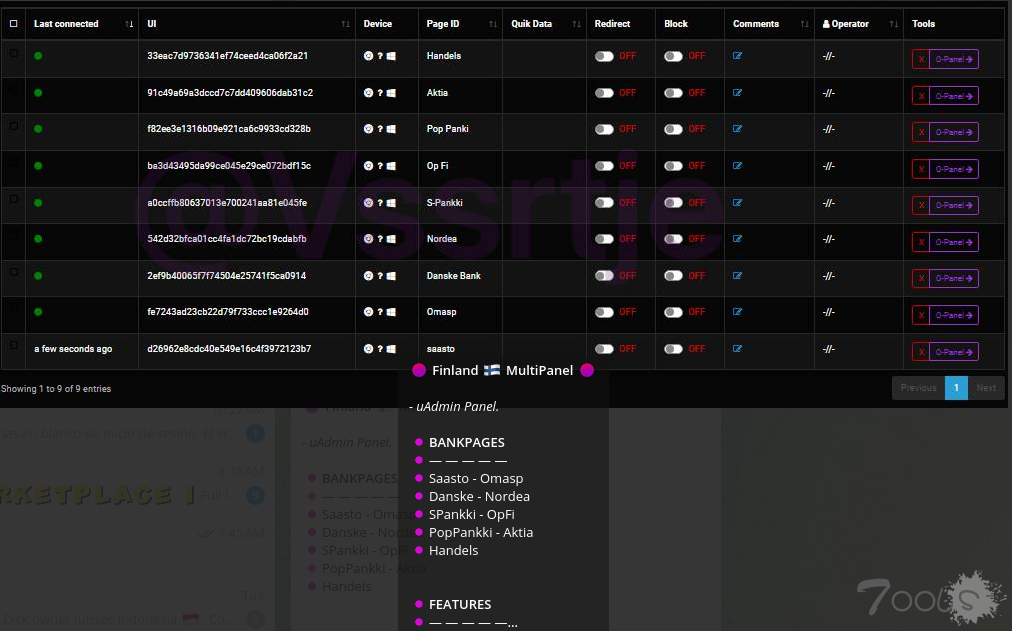Open O-Panel for Omasp row

pyautogui.click(x=954, y=316)
